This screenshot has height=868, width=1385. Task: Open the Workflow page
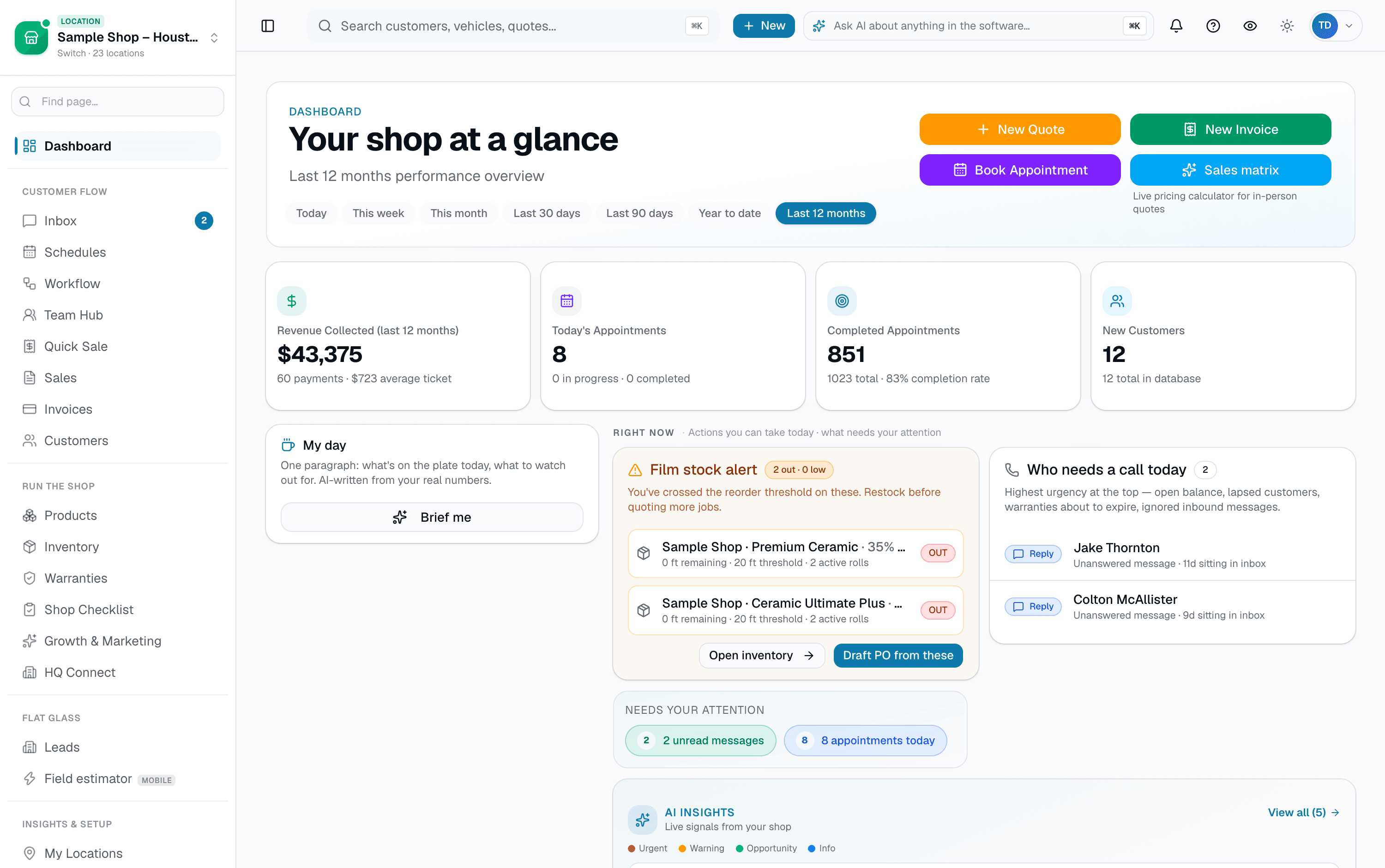118,283
